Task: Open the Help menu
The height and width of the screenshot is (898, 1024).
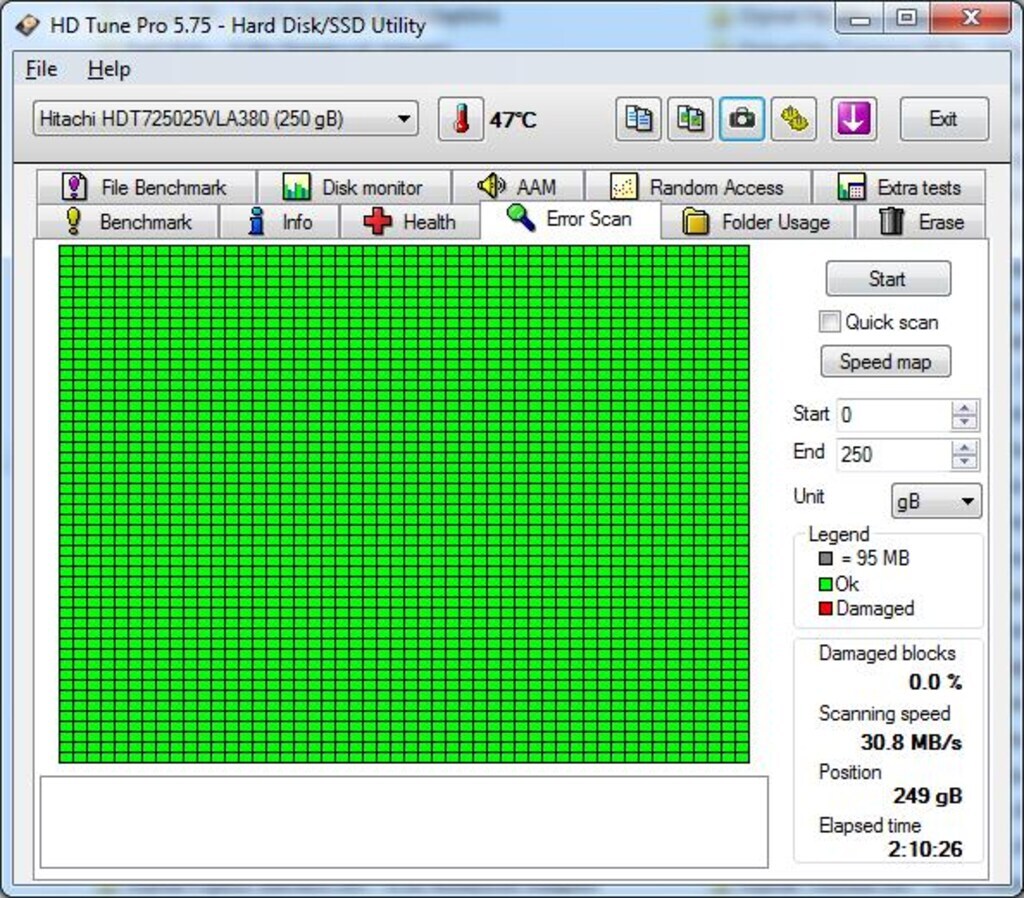Action: [109, 69]
